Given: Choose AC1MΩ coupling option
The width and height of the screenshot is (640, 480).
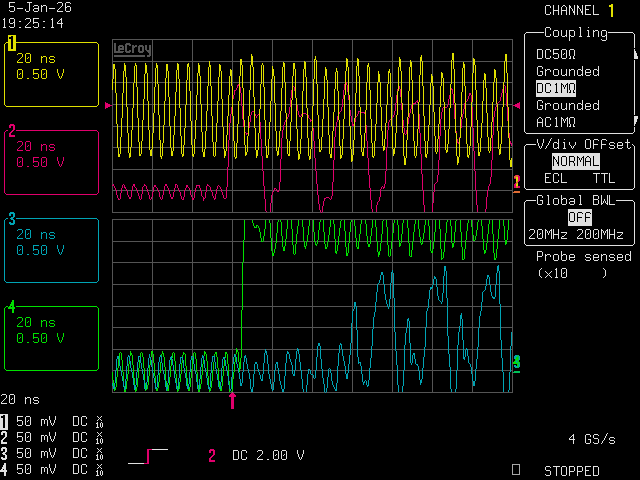Looking at the screenshot, I should point(556,122).
